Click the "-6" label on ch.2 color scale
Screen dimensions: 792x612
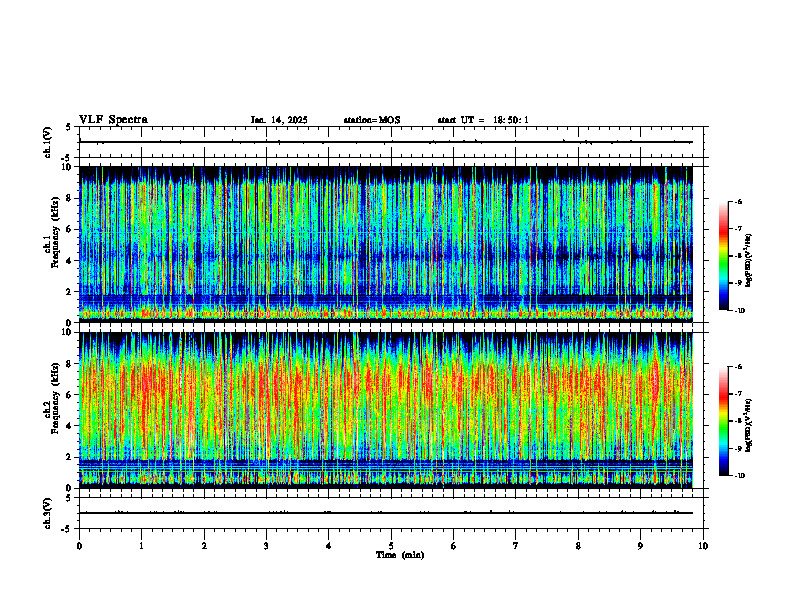coord(738,367)
